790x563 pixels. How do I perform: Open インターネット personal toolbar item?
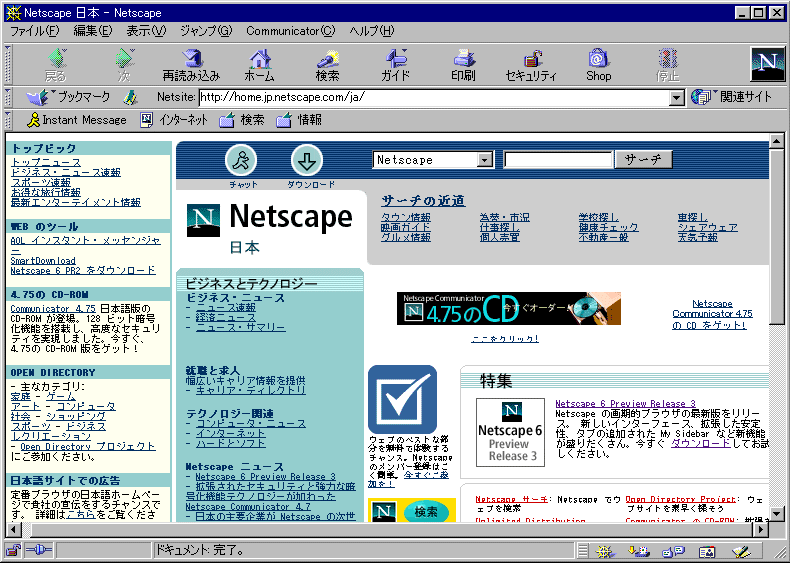pyautogui.click(x=174, y=120)
